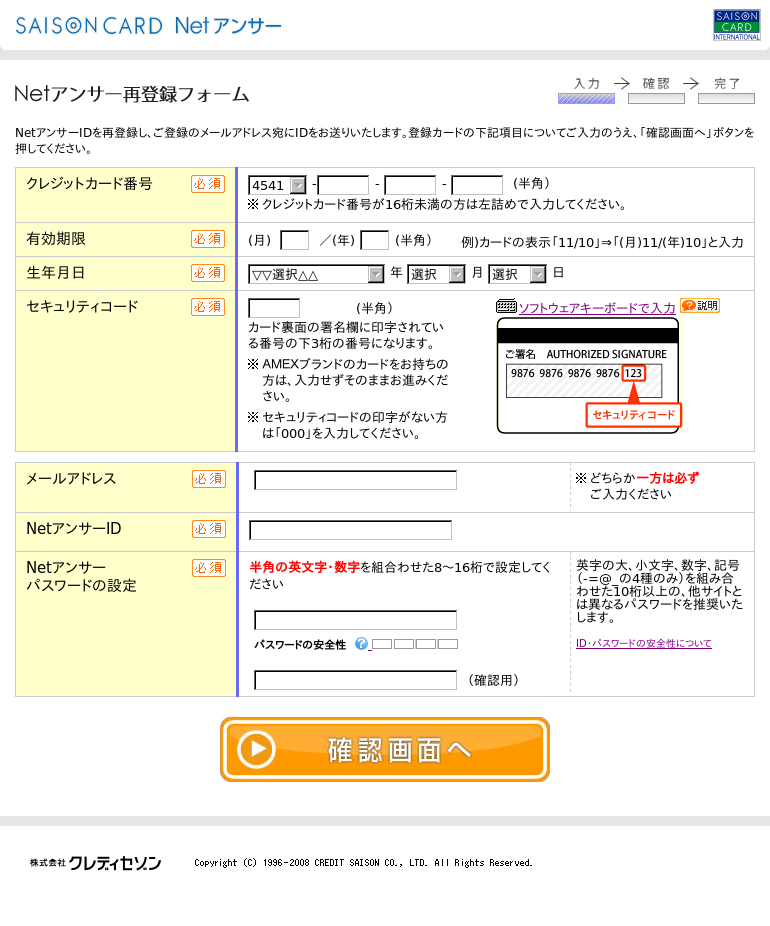Focus the security code input field
Image resolution: width=770 pixels, height=926 pixels.
274,308
